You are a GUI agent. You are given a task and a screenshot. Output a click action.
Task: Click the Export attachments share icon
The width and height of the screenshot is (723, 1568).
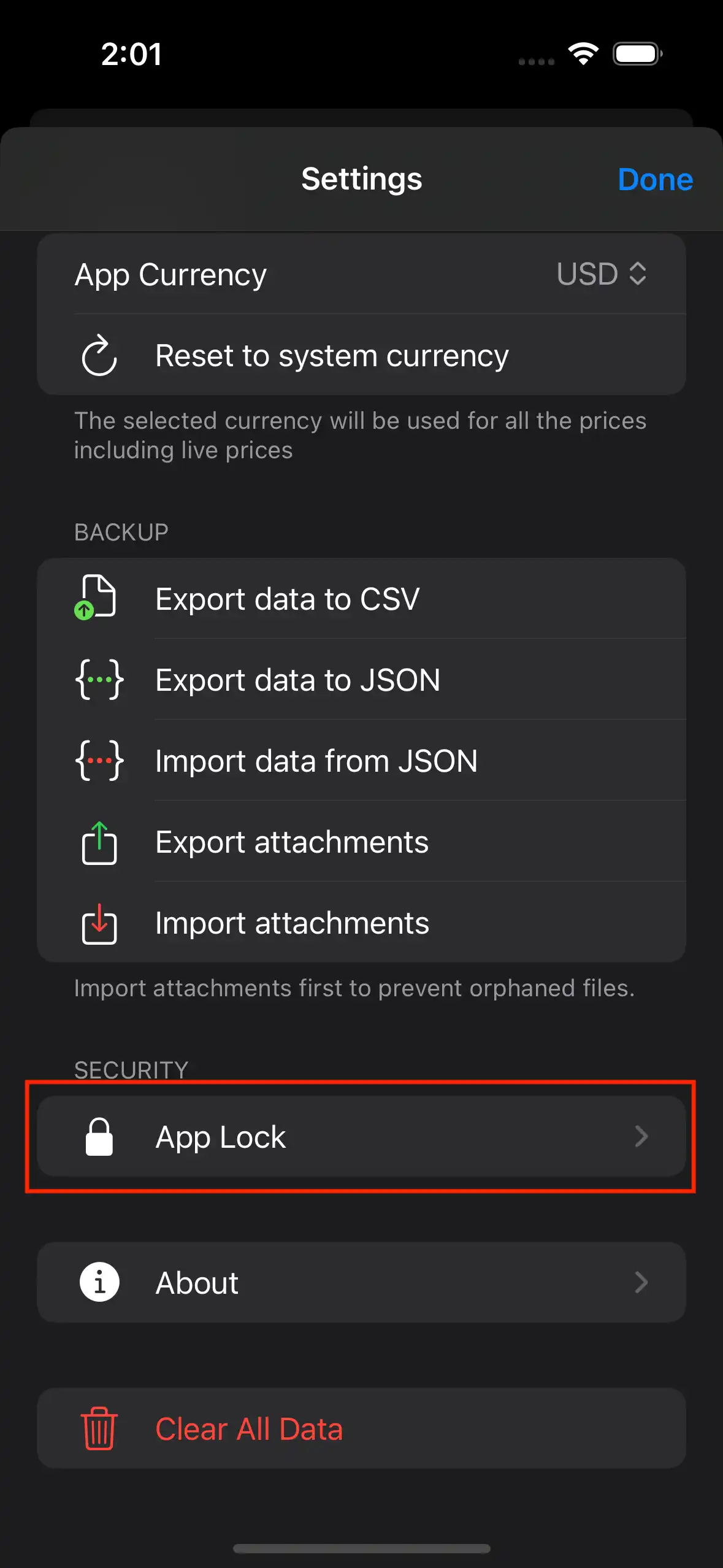(99, 842)
